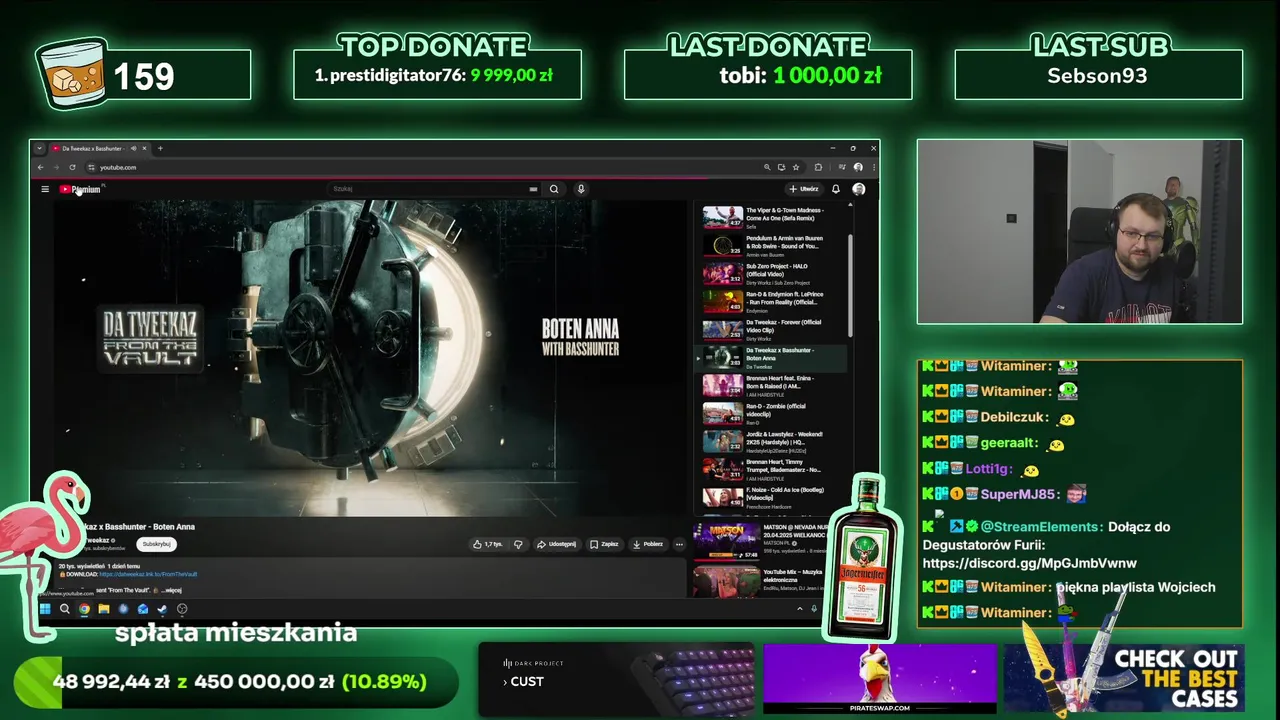Play Sub Zero Project - HALO from the playlist
1280x720 pixels.
pos(770,273)
